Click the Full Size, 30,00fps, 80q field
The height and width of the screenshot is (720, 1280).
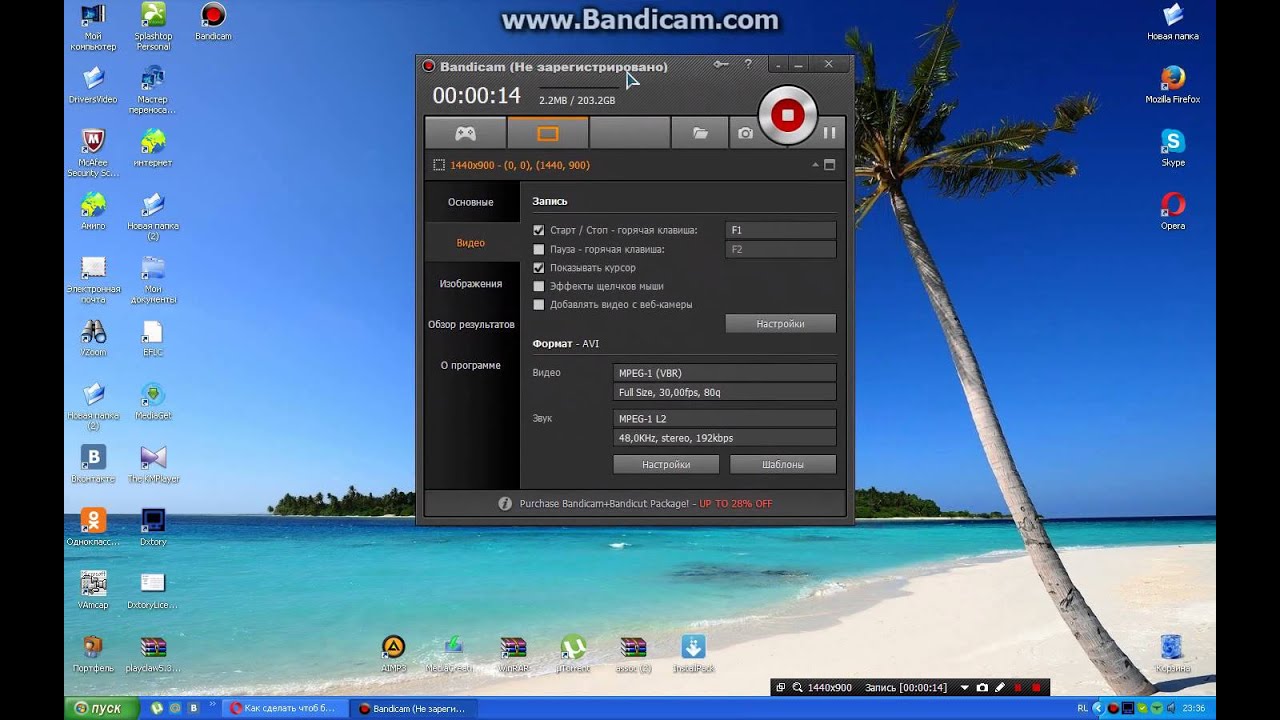[724, 392]
